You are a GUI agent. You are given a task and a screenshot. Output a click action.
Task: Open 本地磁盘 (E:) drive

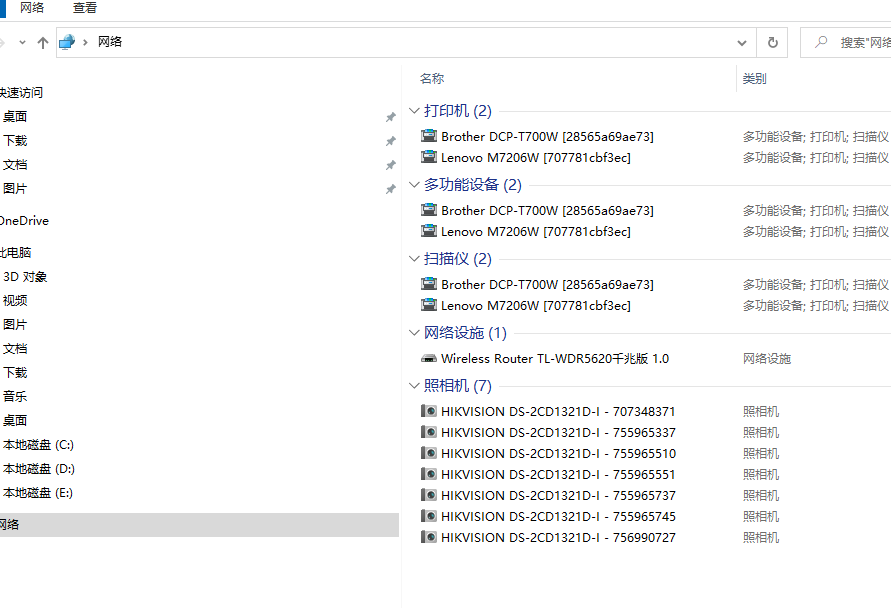(x=38, y=493)
